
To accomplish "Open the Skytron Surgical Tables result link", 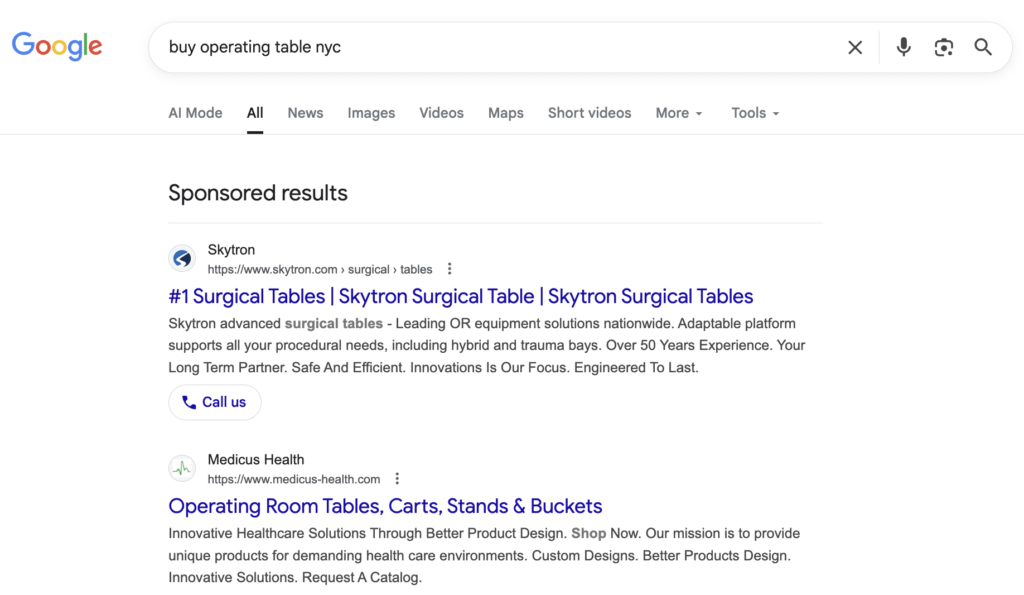I will [x=460, y=296].
